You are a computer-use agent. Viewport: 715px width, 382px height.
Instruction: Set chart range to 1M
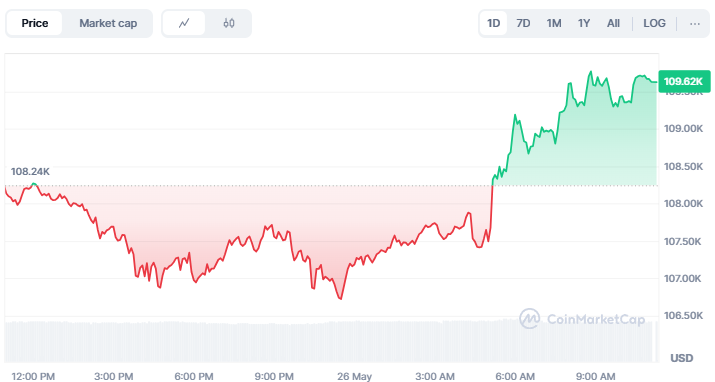tap(554, 23)
